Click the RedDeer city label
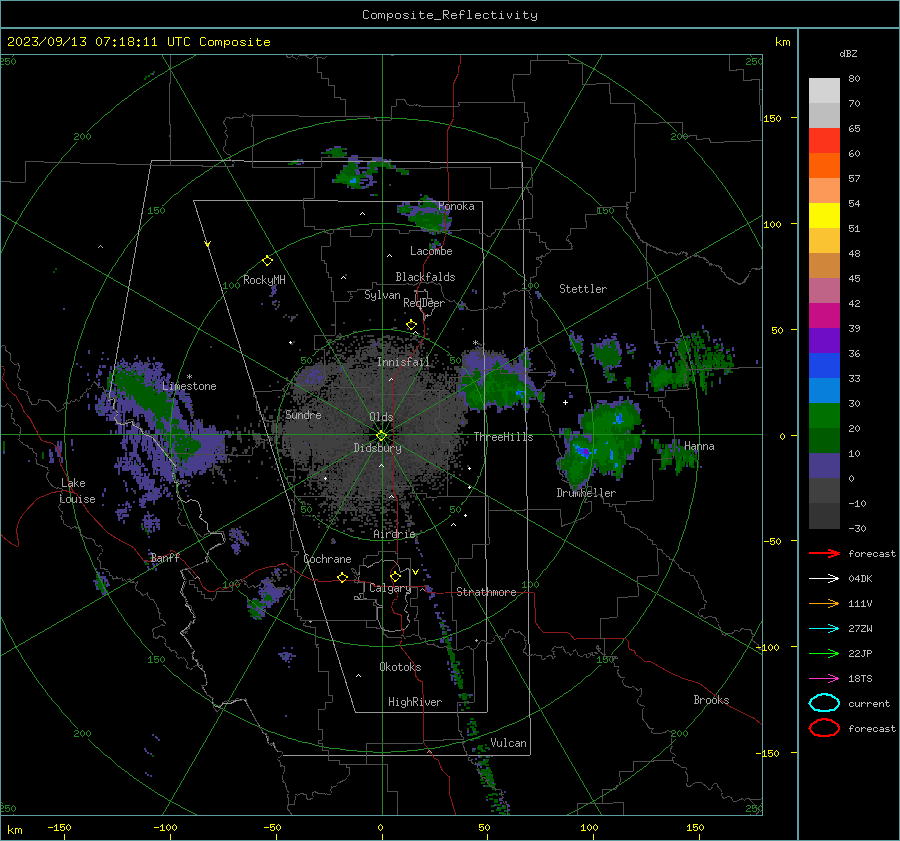Viewport: 900px width, 841px height. pos(424,303)
